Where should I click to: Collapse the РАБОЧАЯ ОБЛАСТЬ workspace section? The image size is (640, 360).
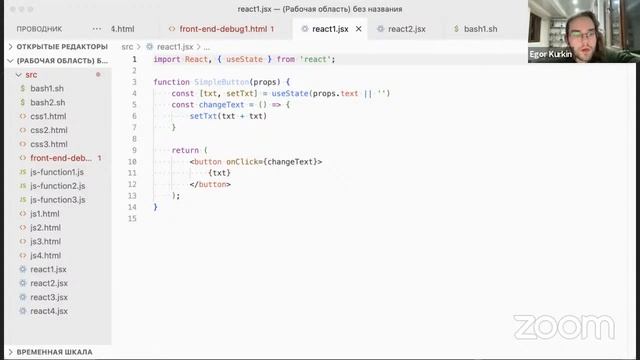click(58, 61)
